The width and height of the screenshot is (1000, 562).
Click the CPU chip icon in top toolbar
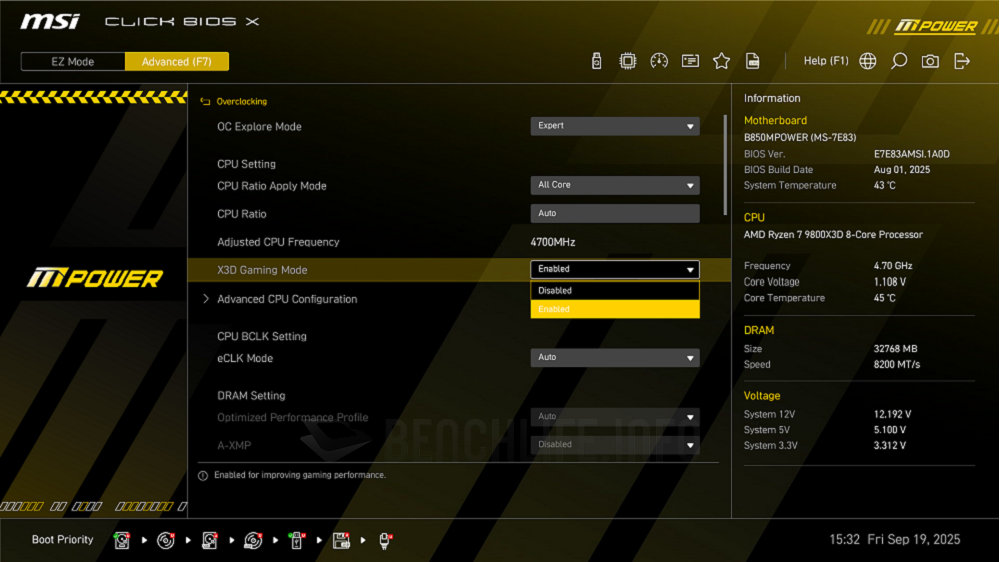[x=628, y=61]
